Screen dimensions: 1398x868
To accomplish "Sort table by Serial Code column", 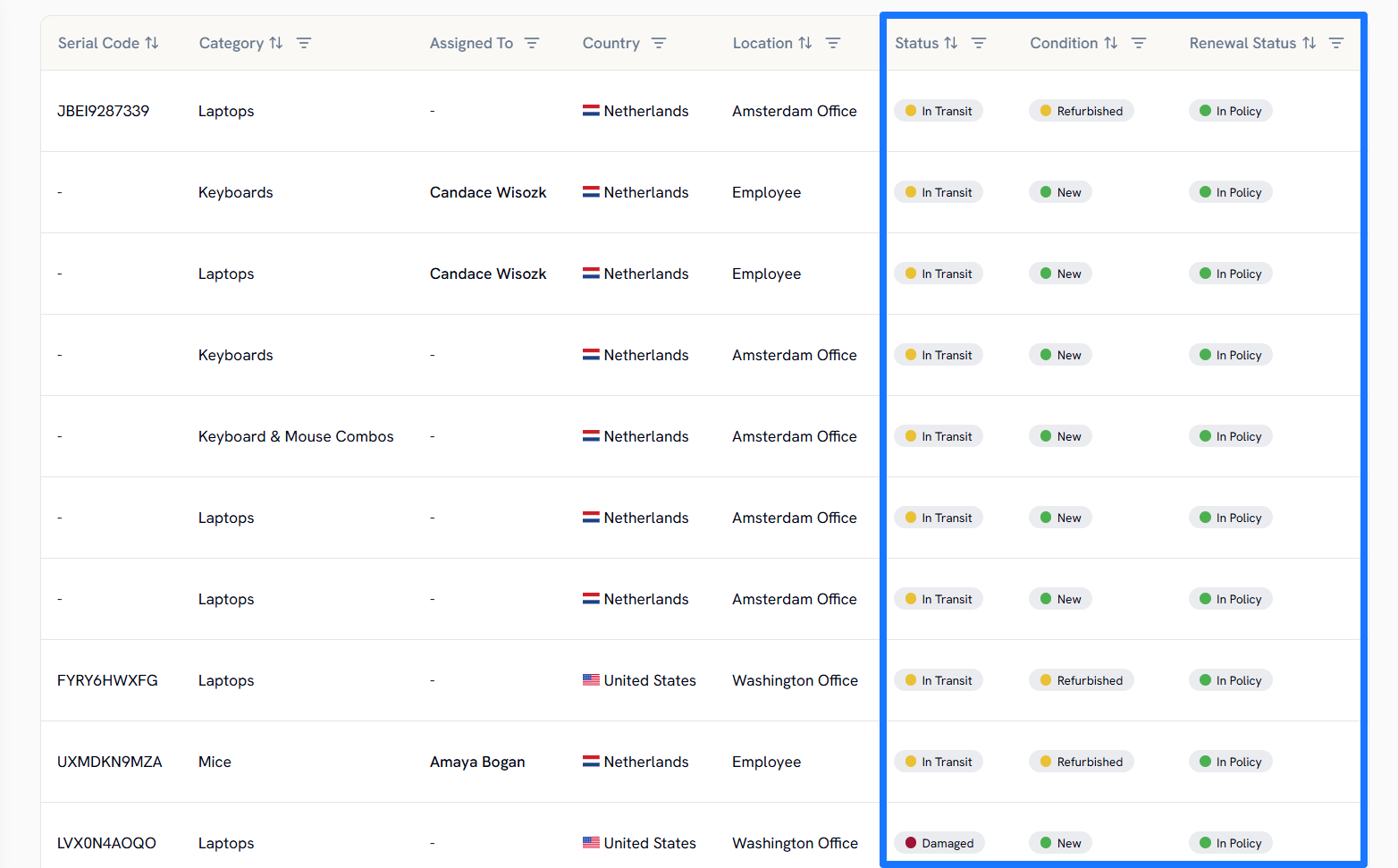I will click(x=152, y=43).
